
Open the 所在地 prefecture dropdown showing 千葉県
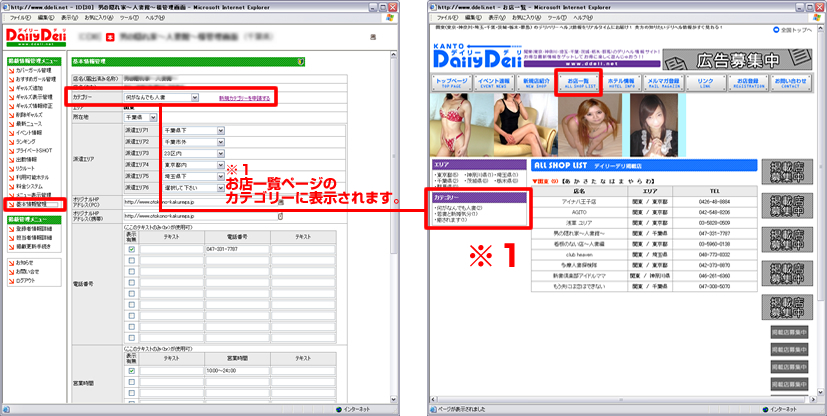pyautogui.click(x=140, y=117)
